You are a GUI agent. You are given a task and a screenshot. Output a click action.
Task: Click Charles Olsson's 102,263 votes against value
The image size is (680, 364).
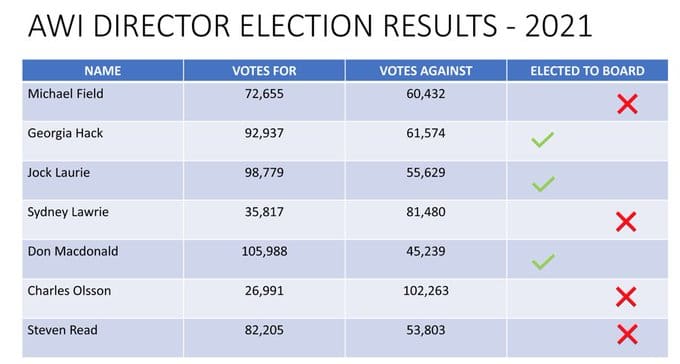(426, 291)
